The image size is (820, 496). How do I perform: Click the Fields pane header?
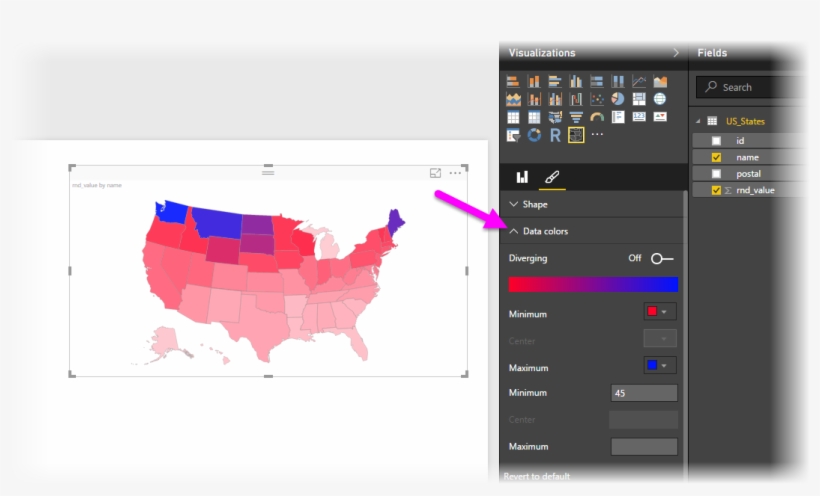pyautogui.click(x=712, y=53)
